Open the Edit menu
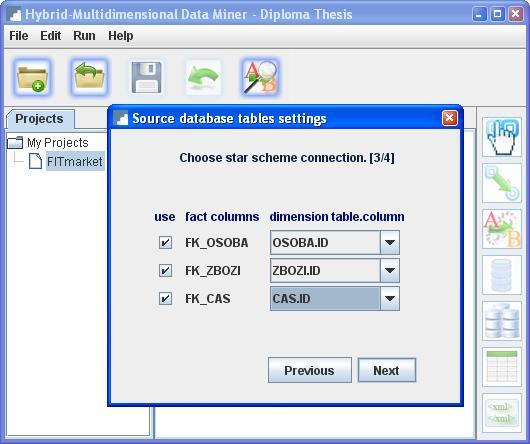This screenshot has height=444, width=530. pos(51,35)
